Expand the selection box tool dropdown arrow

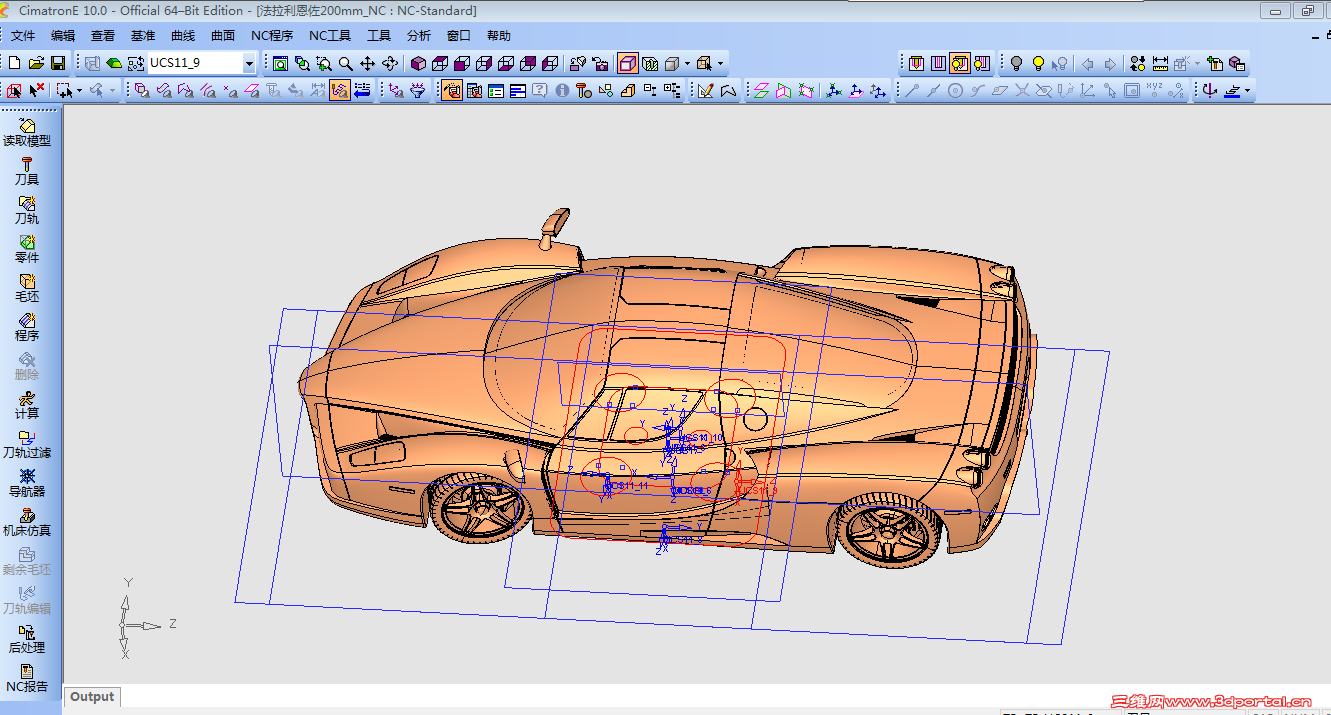(80, 90)
